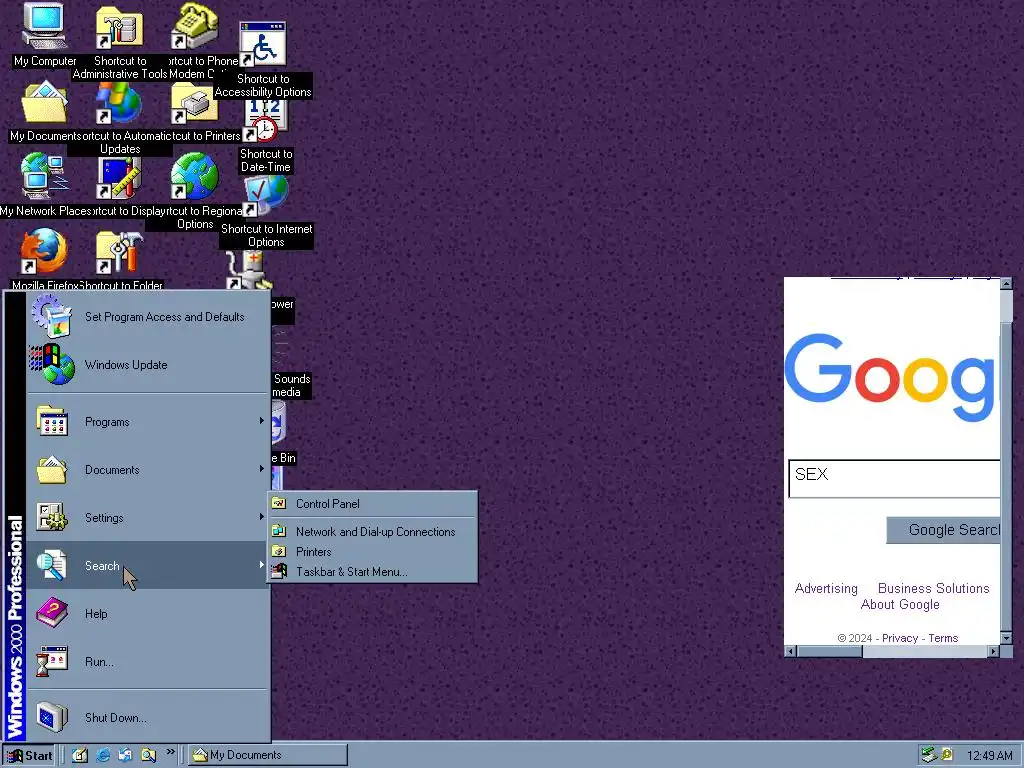Click the Show Desktop quick launch icon
The width and height of the screenshot is (1024, 768).
coord(80,755)
